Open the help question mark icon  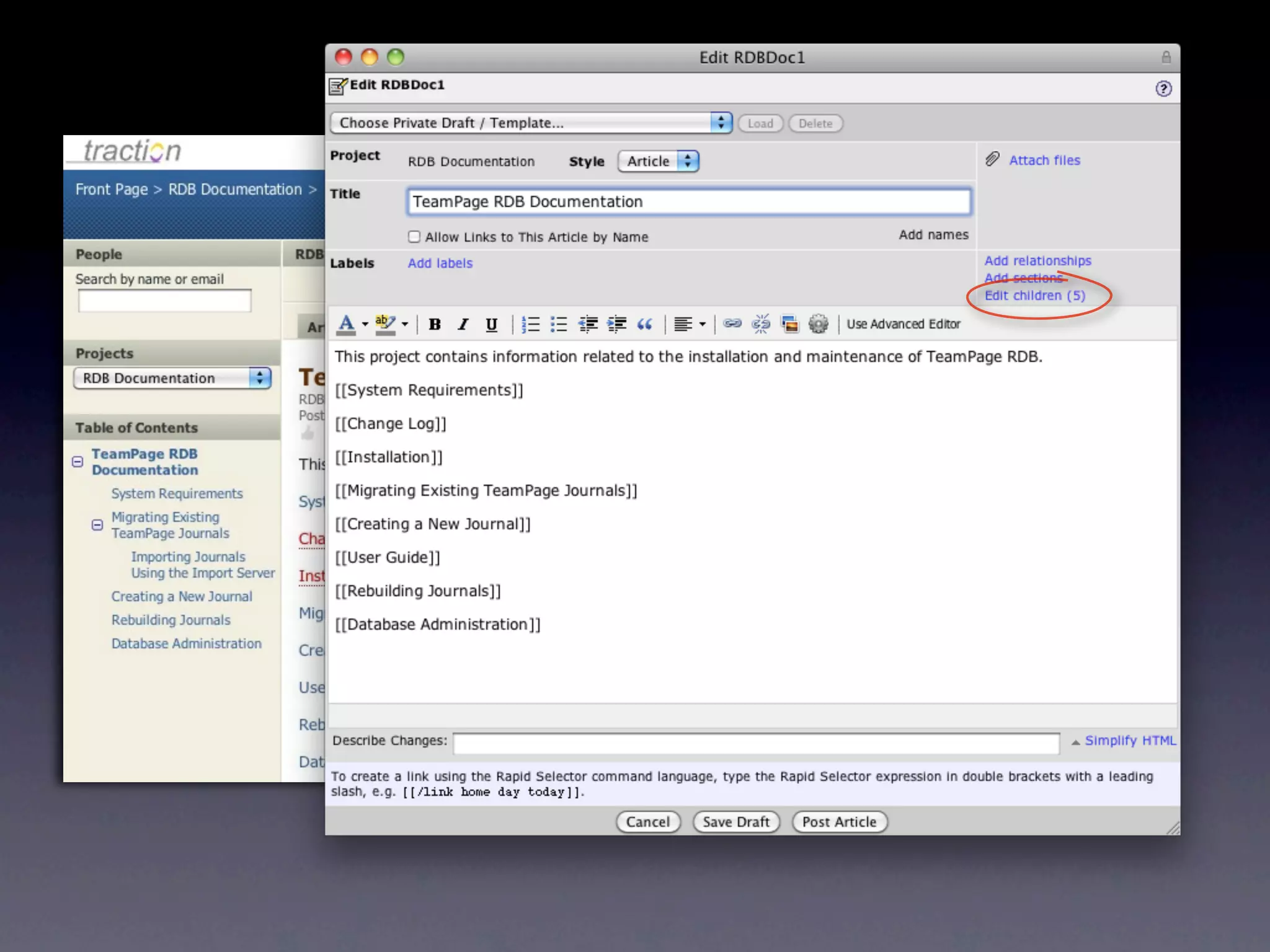(1163, 89)
